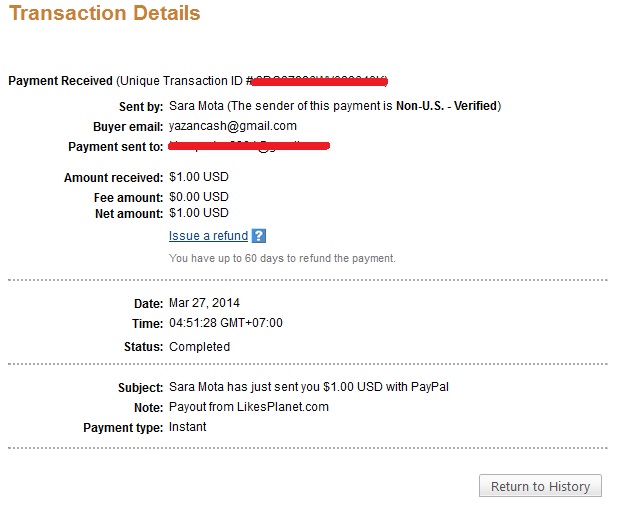This screenshot has width=629, height=507.
Task: Click the help icon beside Issue a refund
Action: [259, 237]
